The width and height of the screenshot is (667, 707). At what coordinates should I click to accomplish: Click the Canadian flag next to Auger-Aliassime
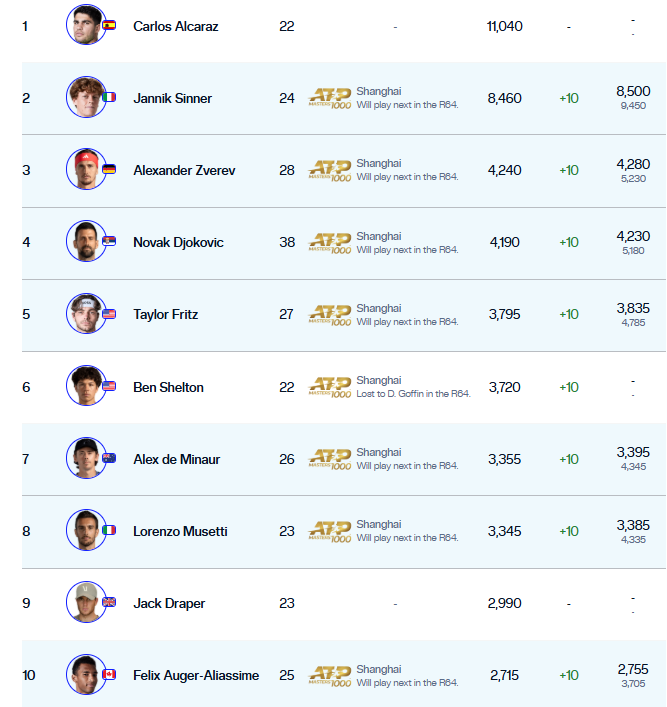(x=109, y=675)
